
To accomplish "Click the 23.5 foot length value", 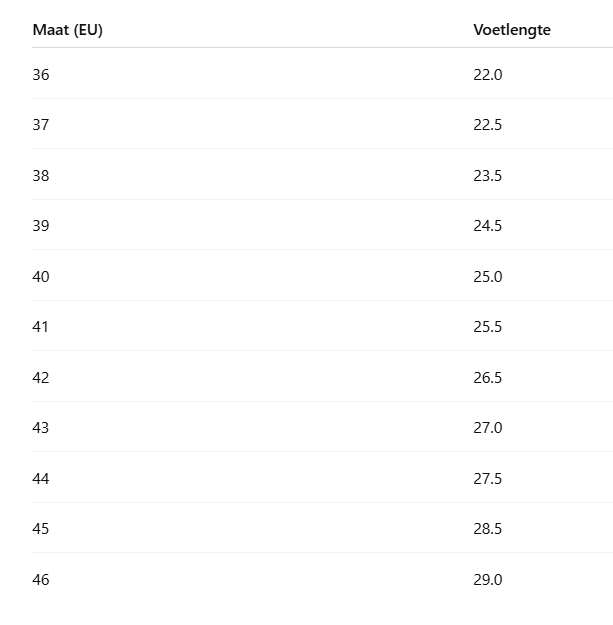I will tap(488, 176).
